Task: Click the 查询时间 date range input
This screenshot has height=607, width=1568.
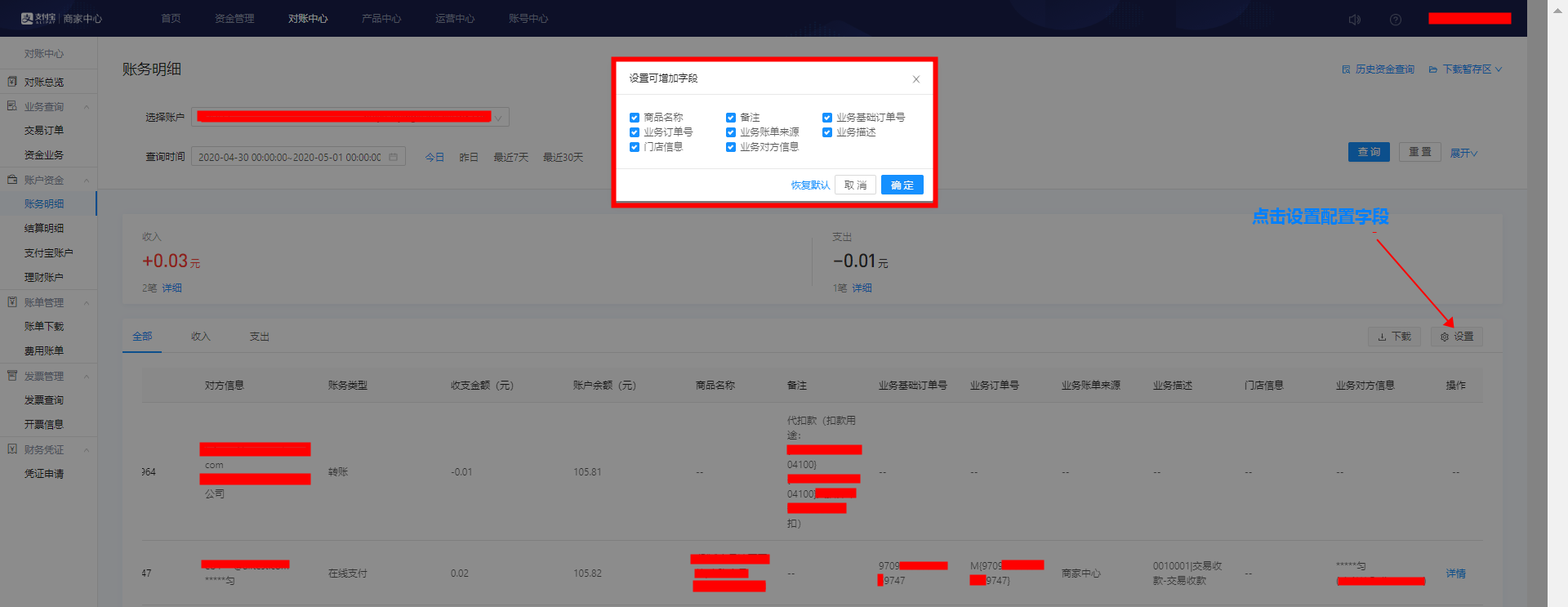Action: [x=289, y=157]
